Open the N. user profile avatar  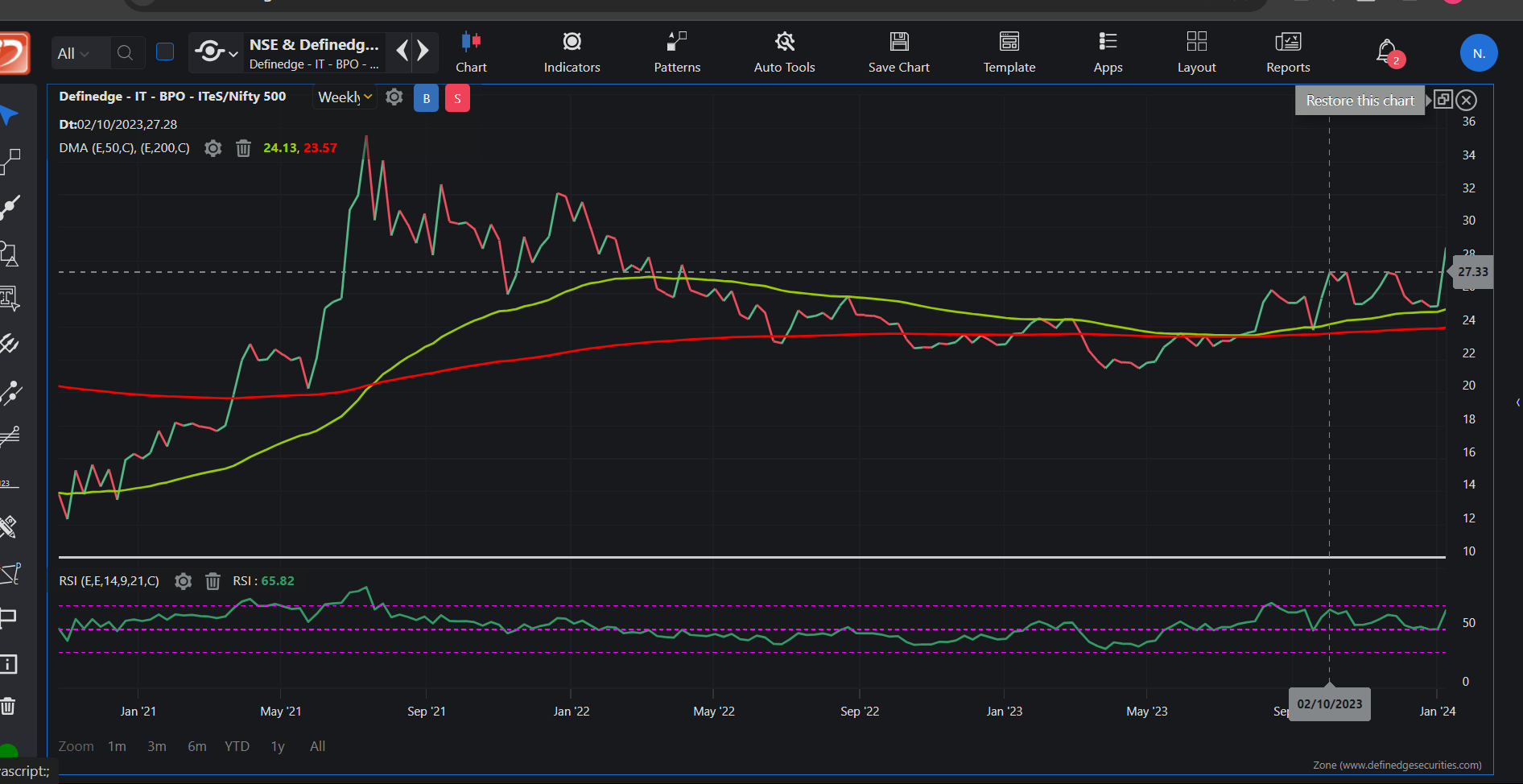coord(1479,53)
